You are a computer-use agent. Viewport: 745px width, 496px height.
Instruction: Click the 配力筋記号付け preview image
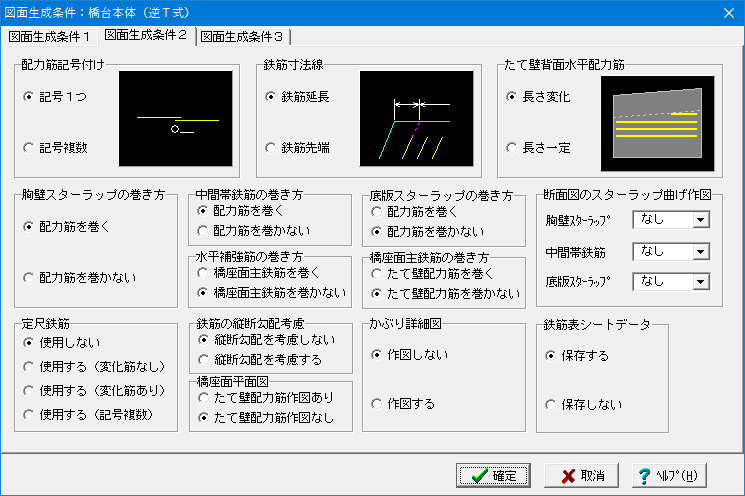pyautogui.click(x=175, y=119)
